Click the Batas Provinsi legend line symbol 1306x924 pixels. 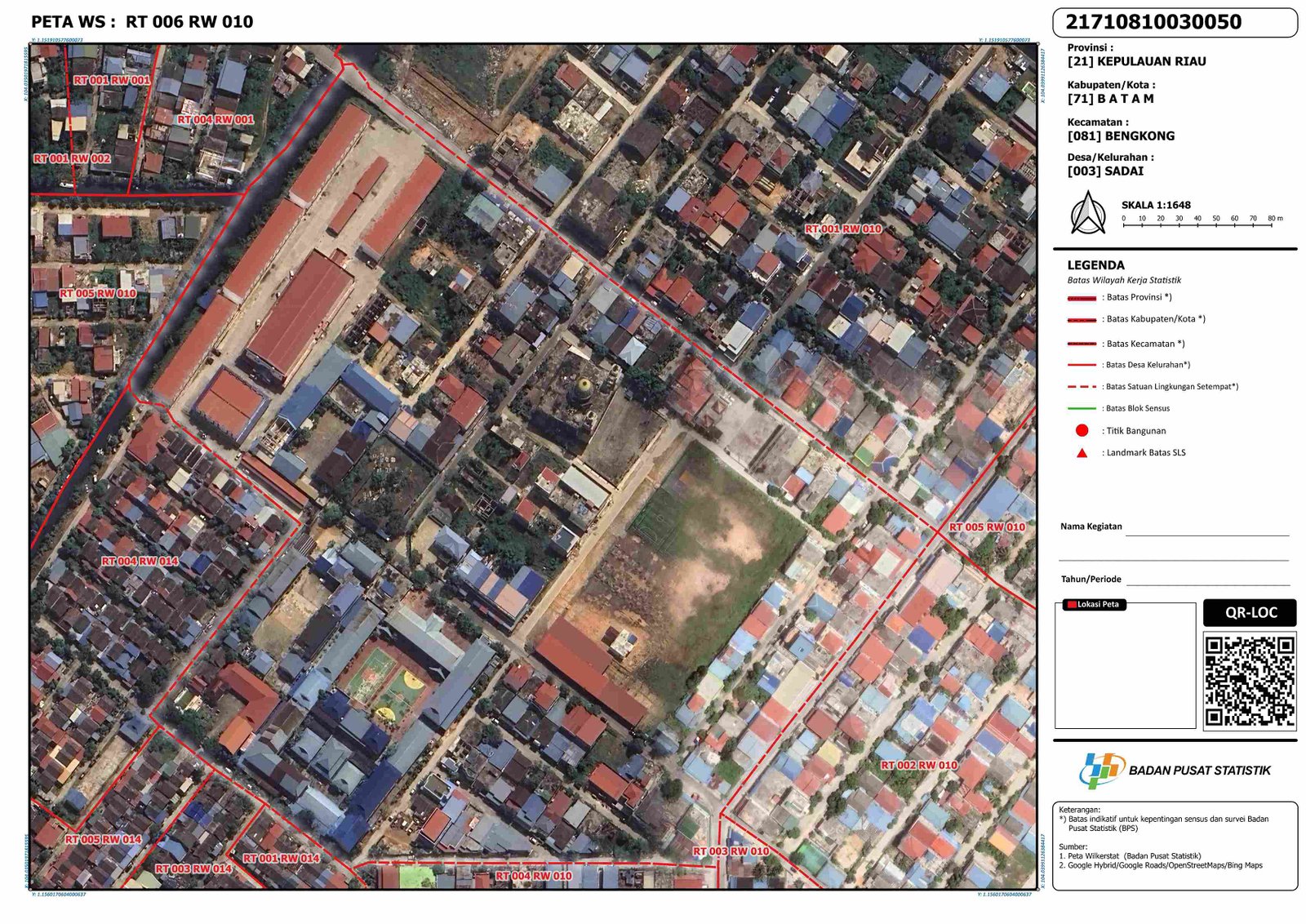coord(1082,298)
